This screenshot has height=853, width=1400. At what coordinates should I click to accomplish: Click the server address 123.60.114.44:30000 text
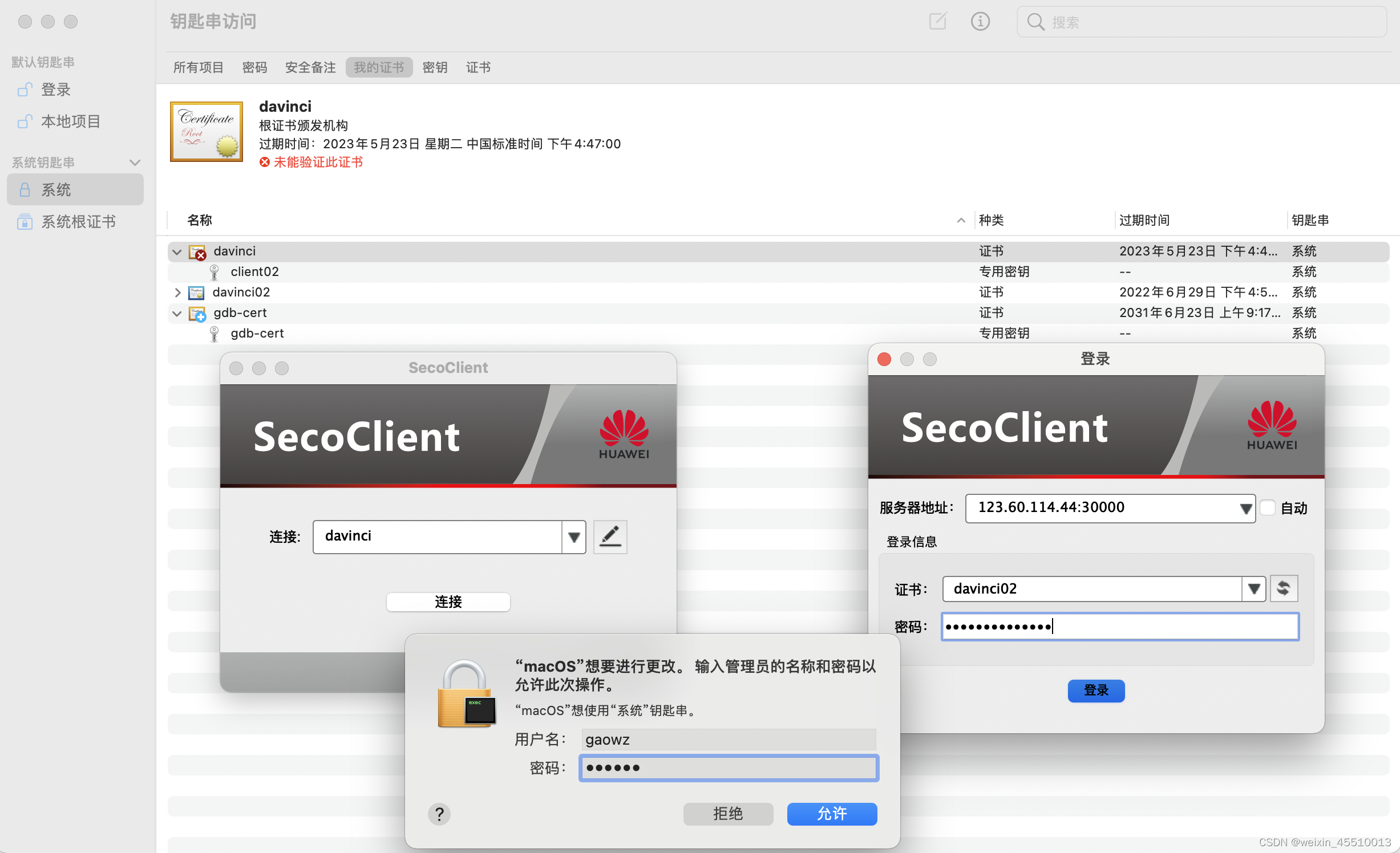(1051, 507)
